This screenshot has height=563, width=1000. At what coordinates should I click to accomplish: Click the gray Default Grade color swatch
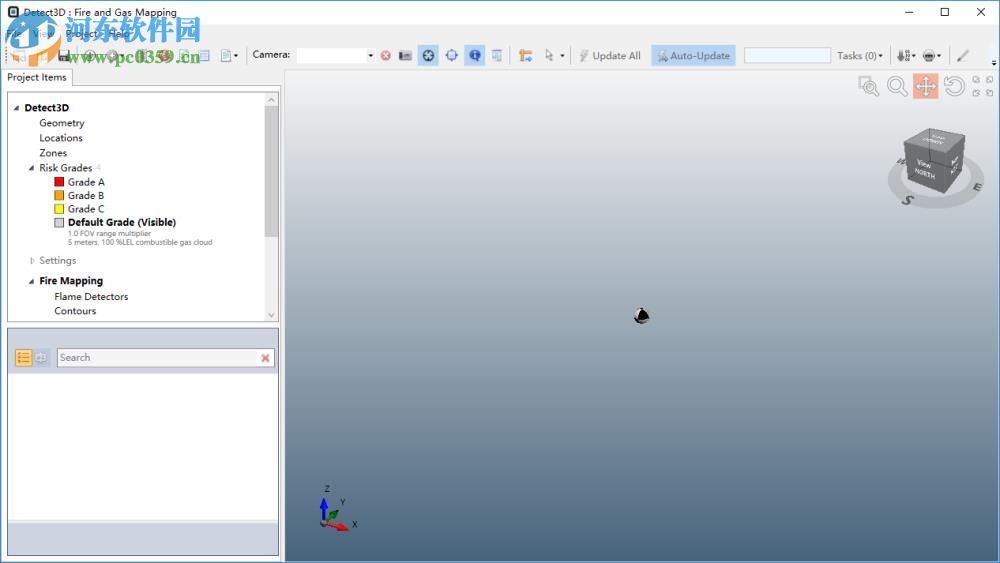click(59, 223)
